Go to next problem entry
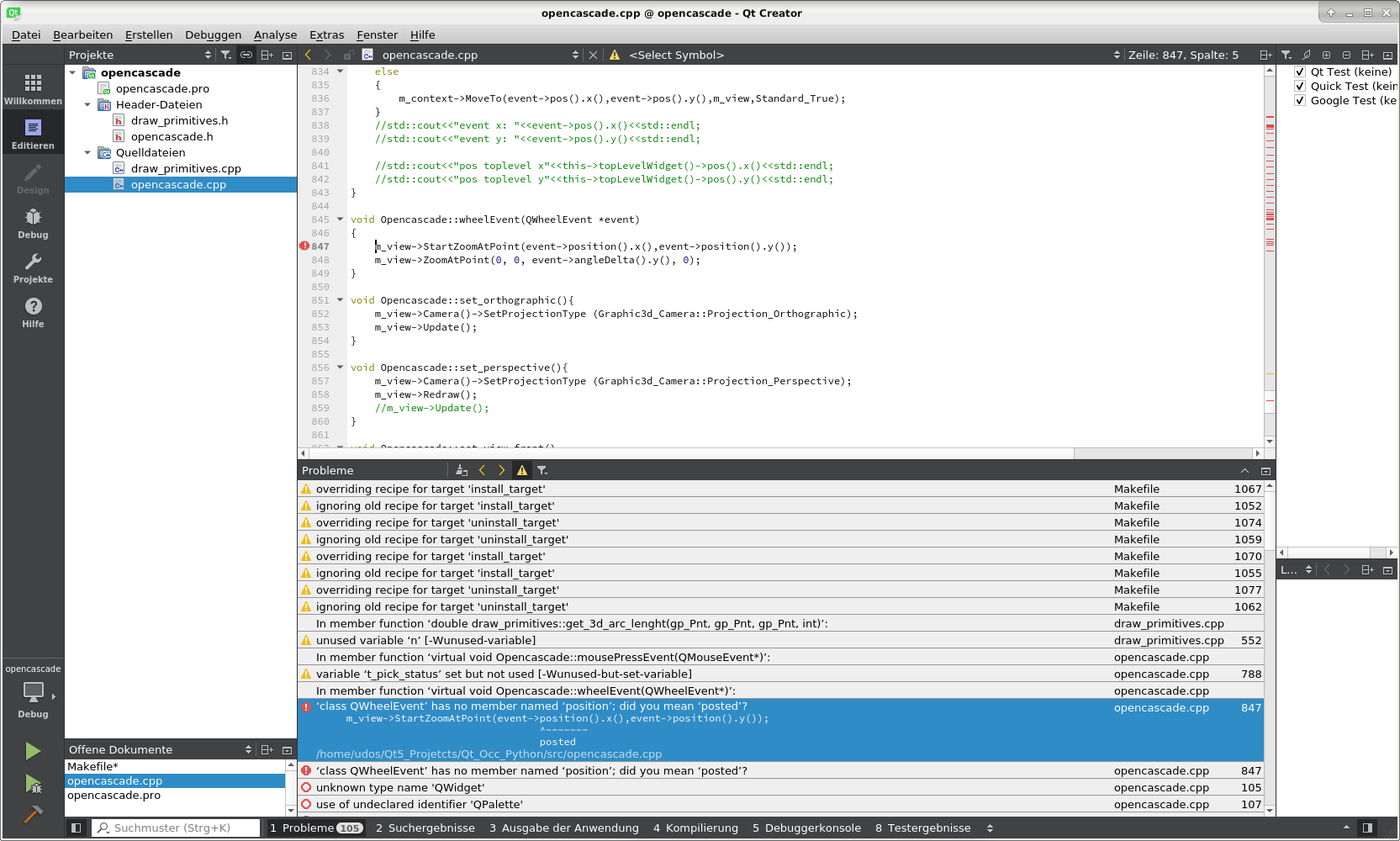The height and width of the screenshot is (841, 1400). point(502,470)
